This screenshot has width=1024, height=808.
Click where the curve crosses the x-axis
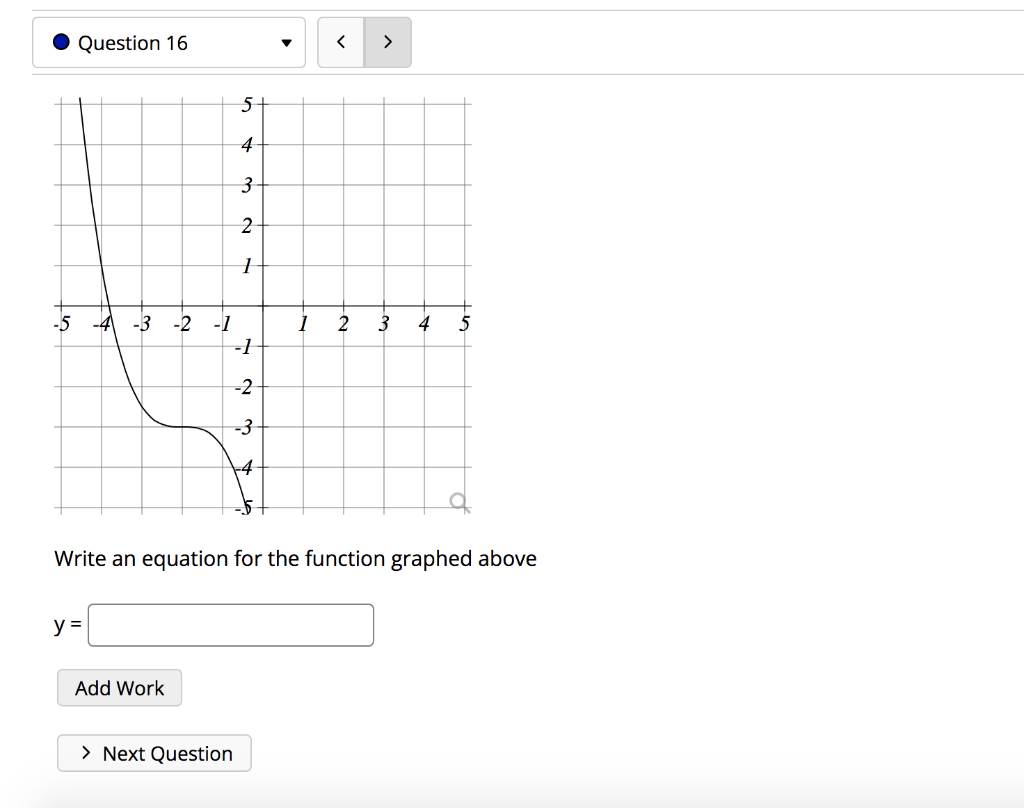click(x=108, y=306)
